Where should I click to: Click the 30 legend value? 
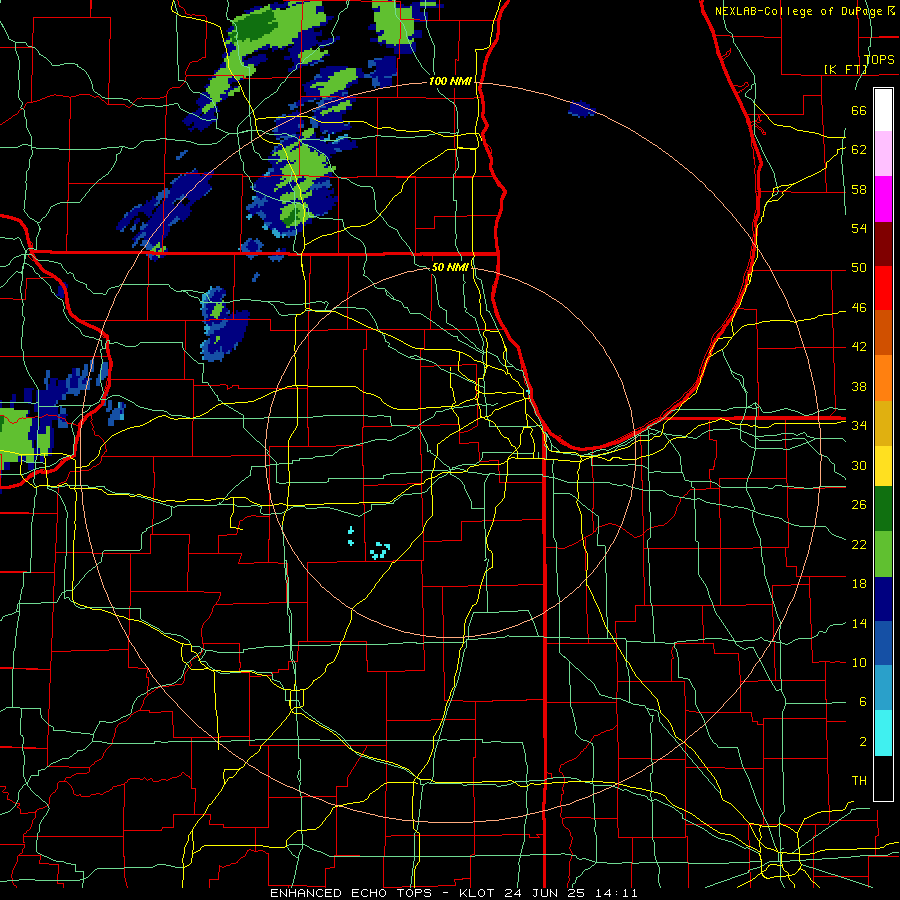click(x=859, y=465)
